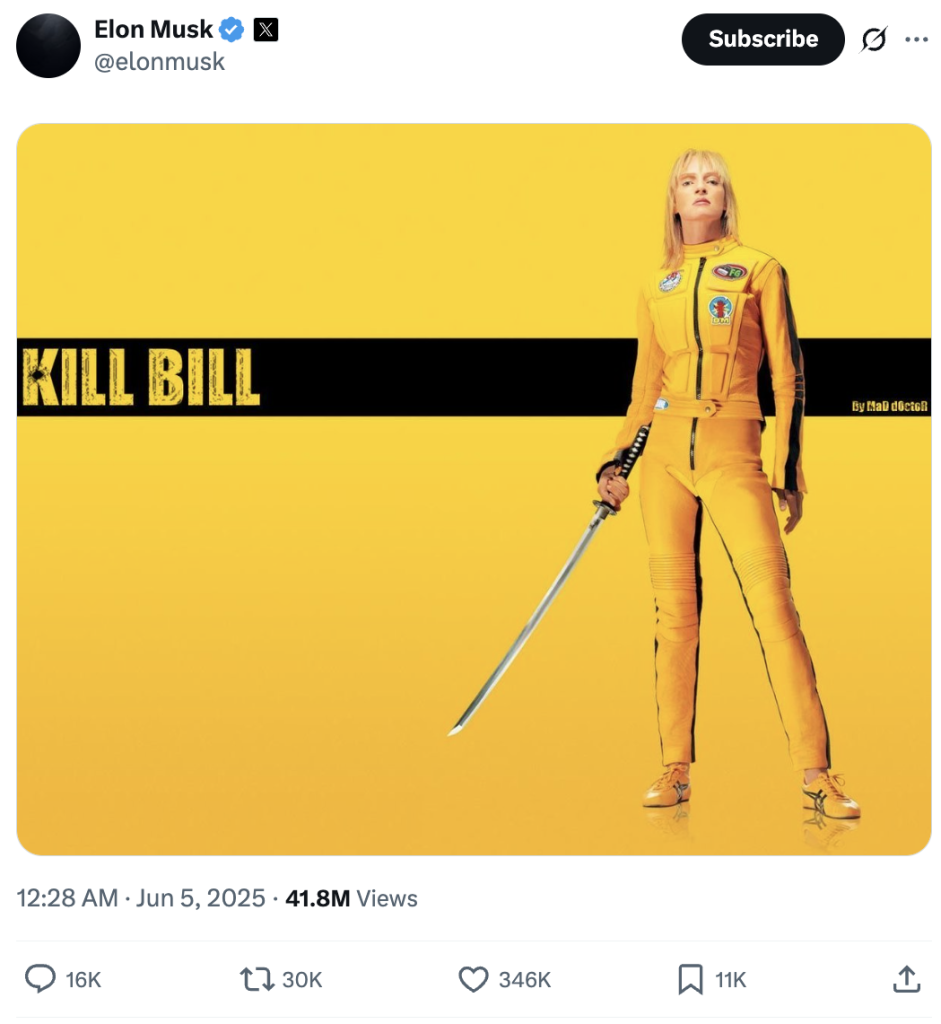Click the 11K bookmarks count

pos(730,980)
